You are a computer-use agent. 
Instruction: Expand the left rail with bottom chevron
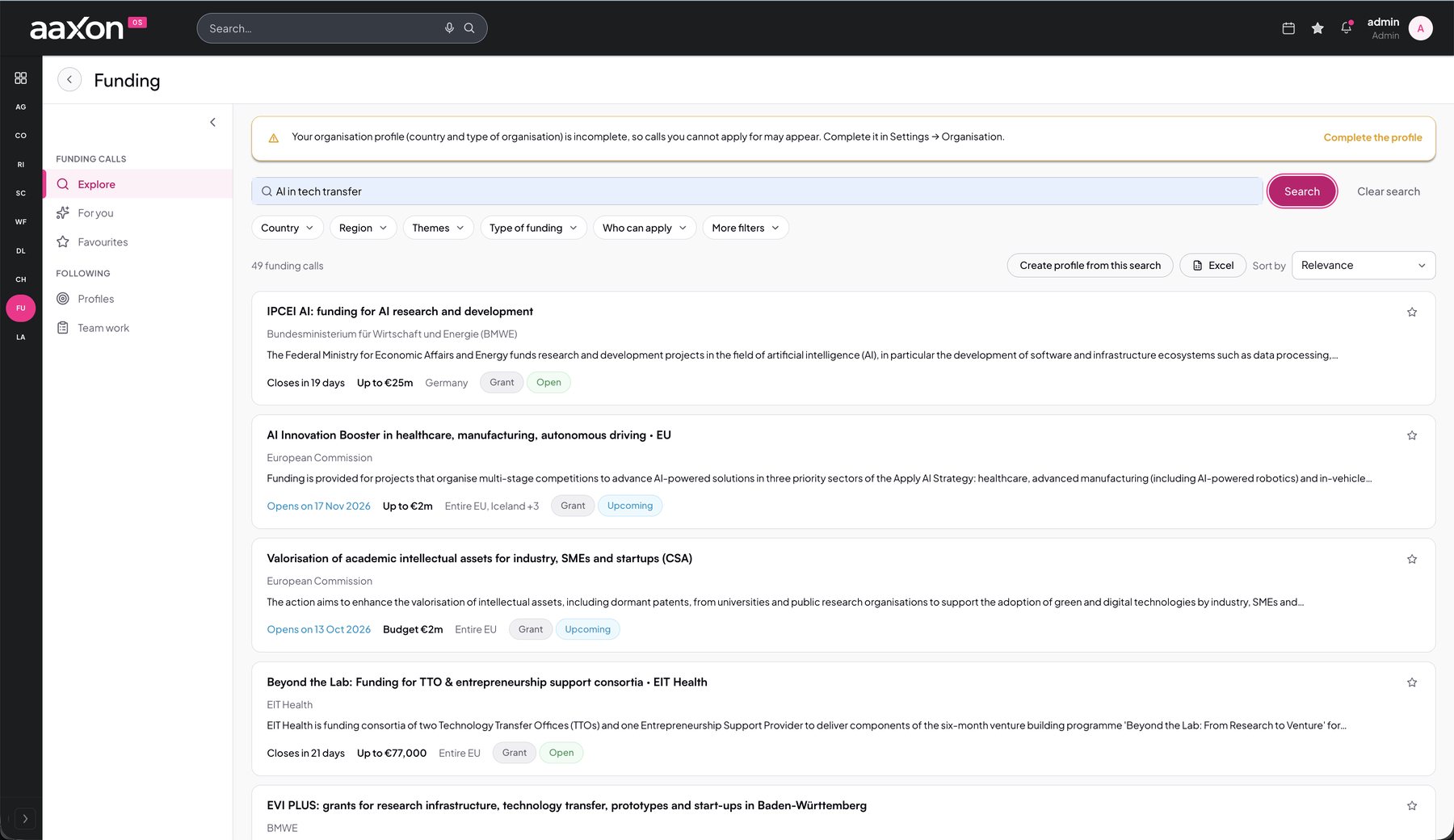coord(25,818)
